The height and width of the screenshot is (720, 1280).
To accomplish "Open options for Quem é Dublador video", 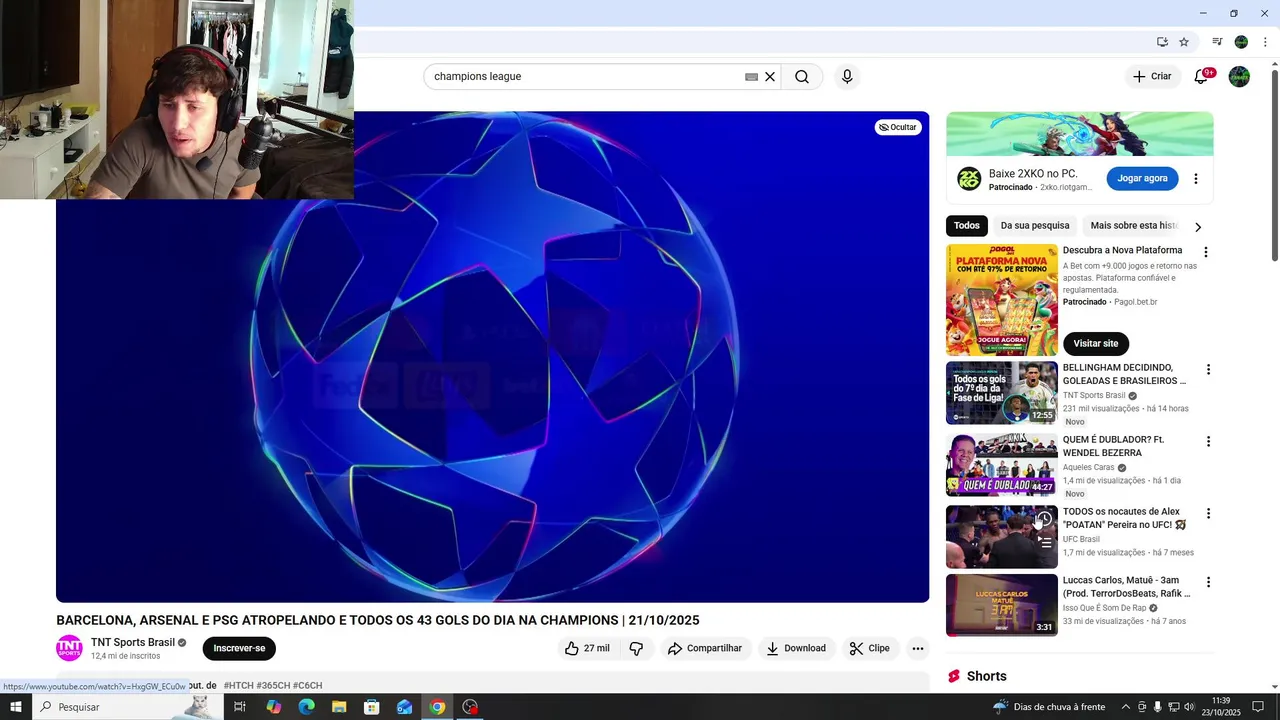I will tap(1208, 441).
